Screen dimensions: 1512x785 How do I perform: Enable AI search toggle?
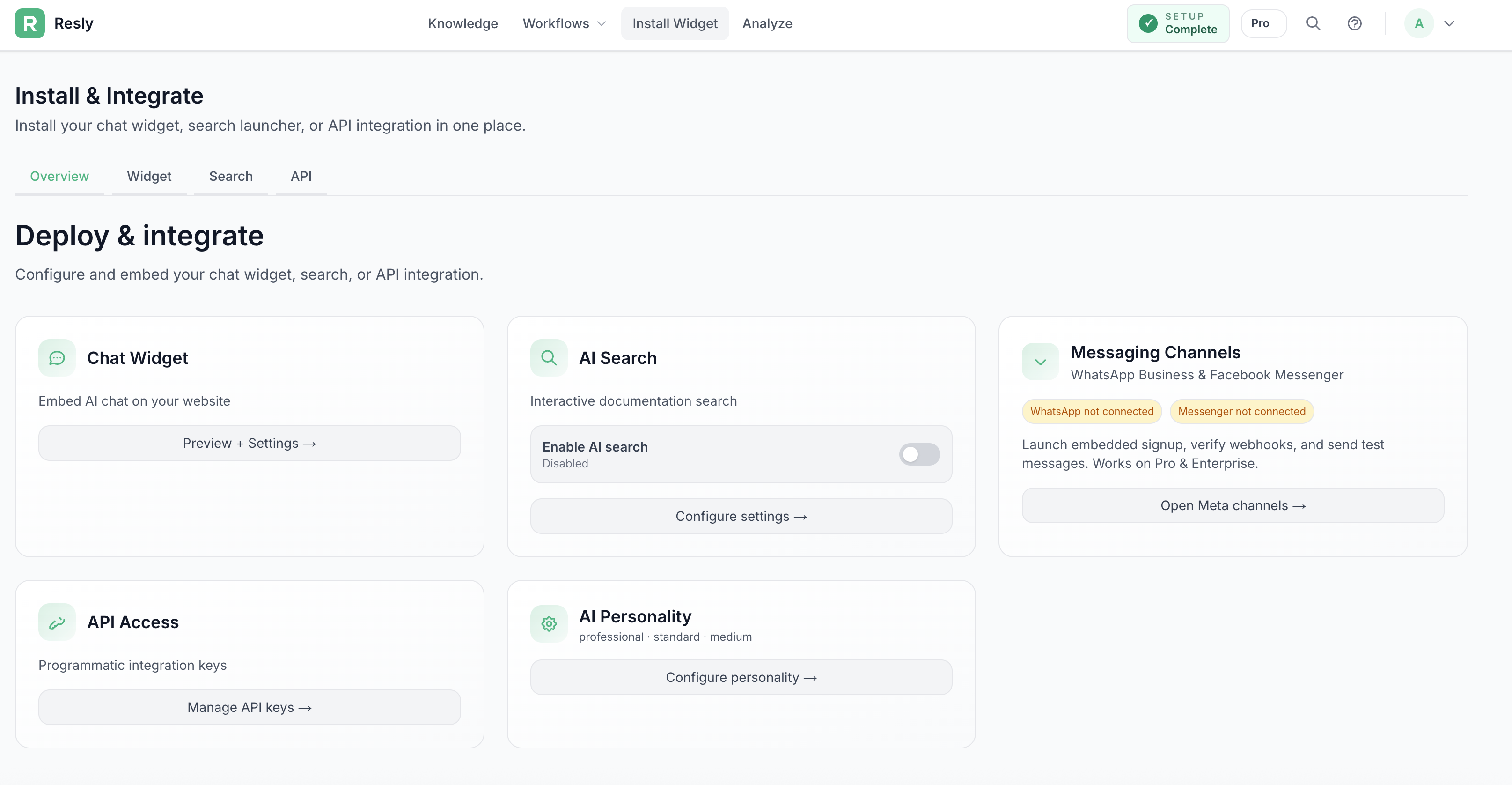click(x=918, y=454)
